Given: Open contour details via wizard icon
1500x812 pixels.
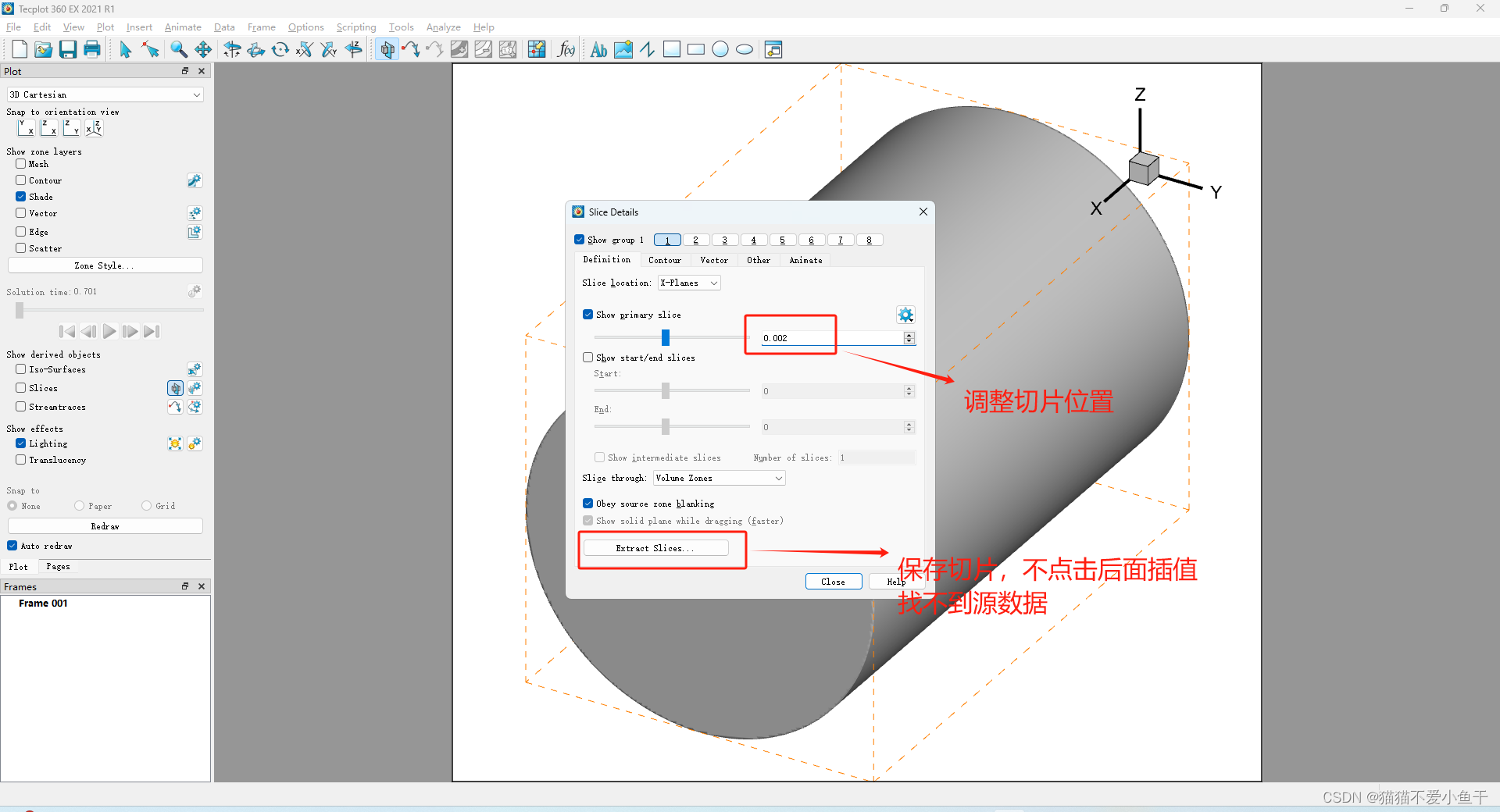Looking at the screenshot, I should pos(195,180).
